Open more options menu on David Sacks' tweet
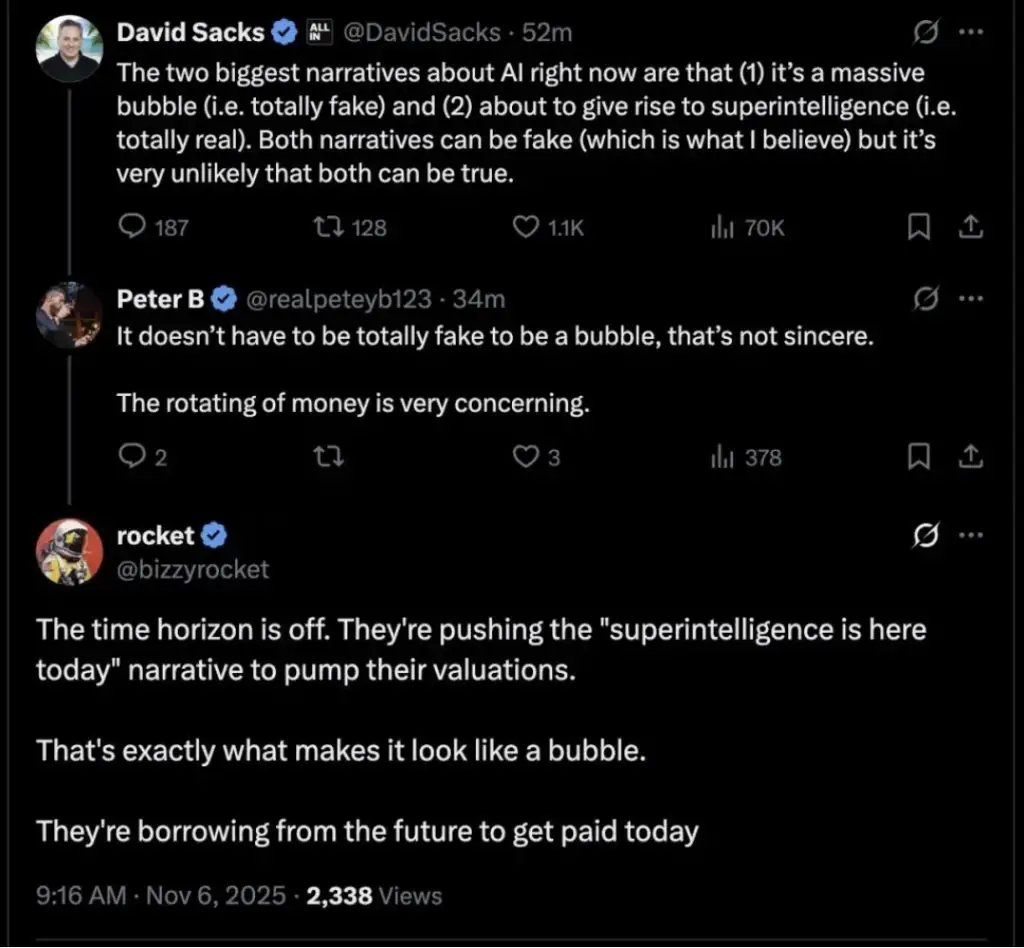The image size is (1024, 948). 971,33
